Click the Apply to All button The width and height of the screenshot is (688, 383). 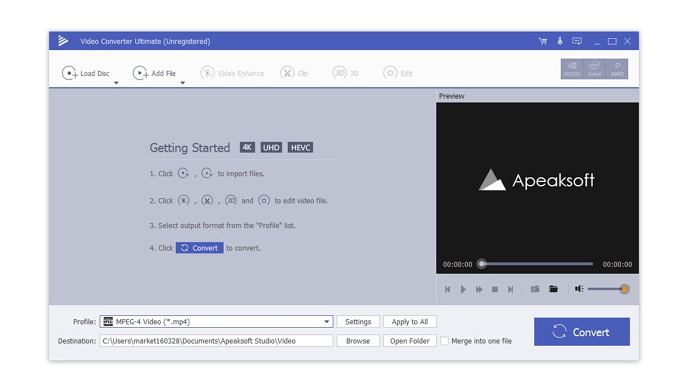[410, 322]
